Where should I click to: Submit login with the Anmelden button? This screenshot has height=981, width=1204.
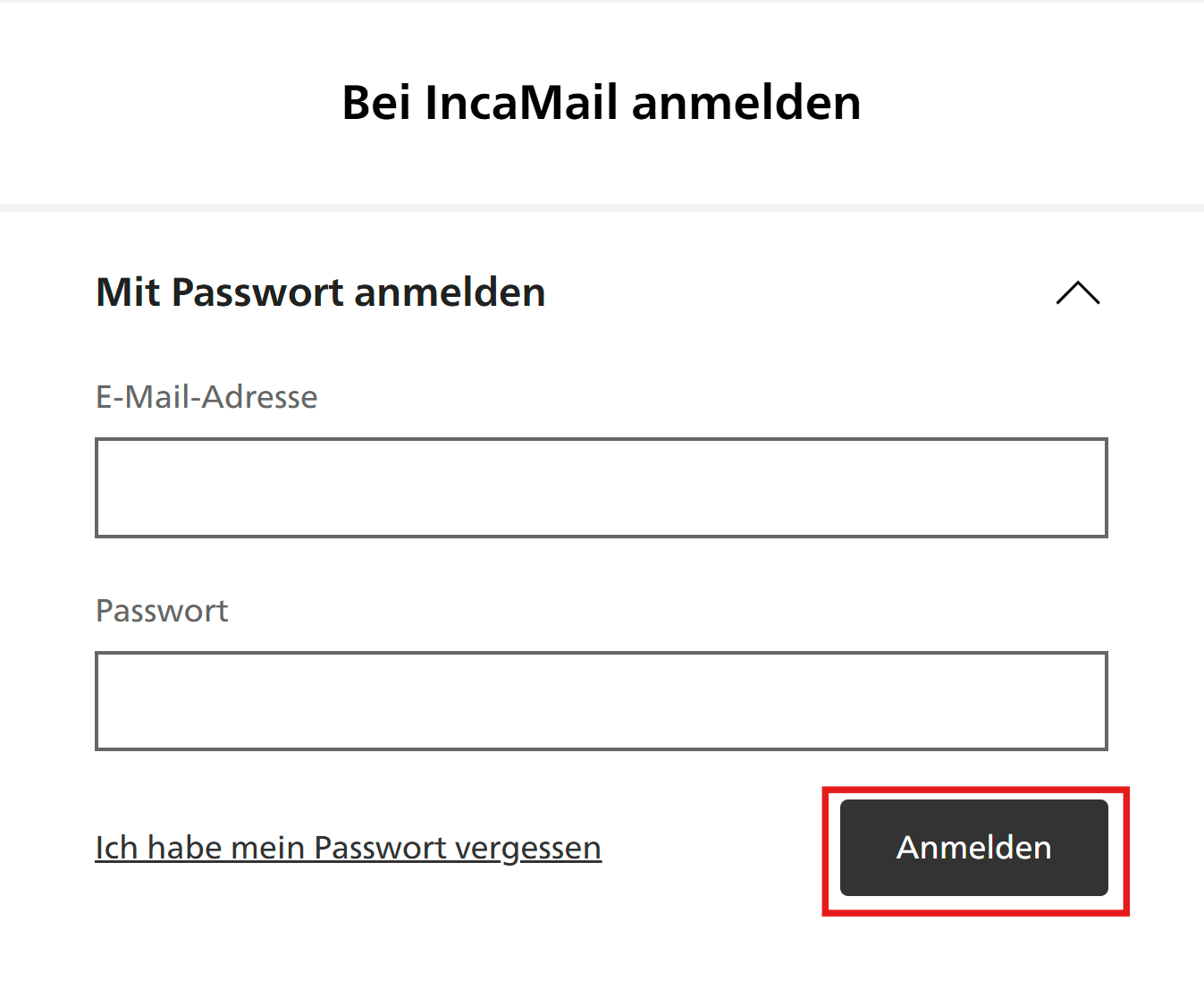coord(973,848)
